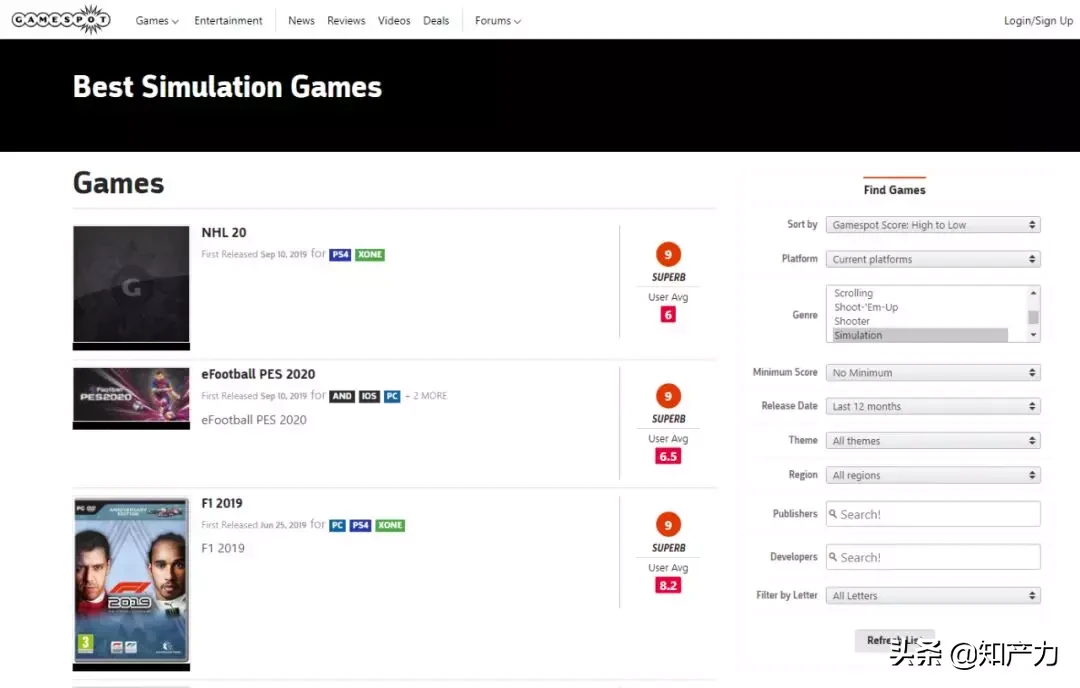This screenshot has width=1080, height=688.
Task: Select Shoot-'Em-Up in the Genre list
Action: point(866,307)
